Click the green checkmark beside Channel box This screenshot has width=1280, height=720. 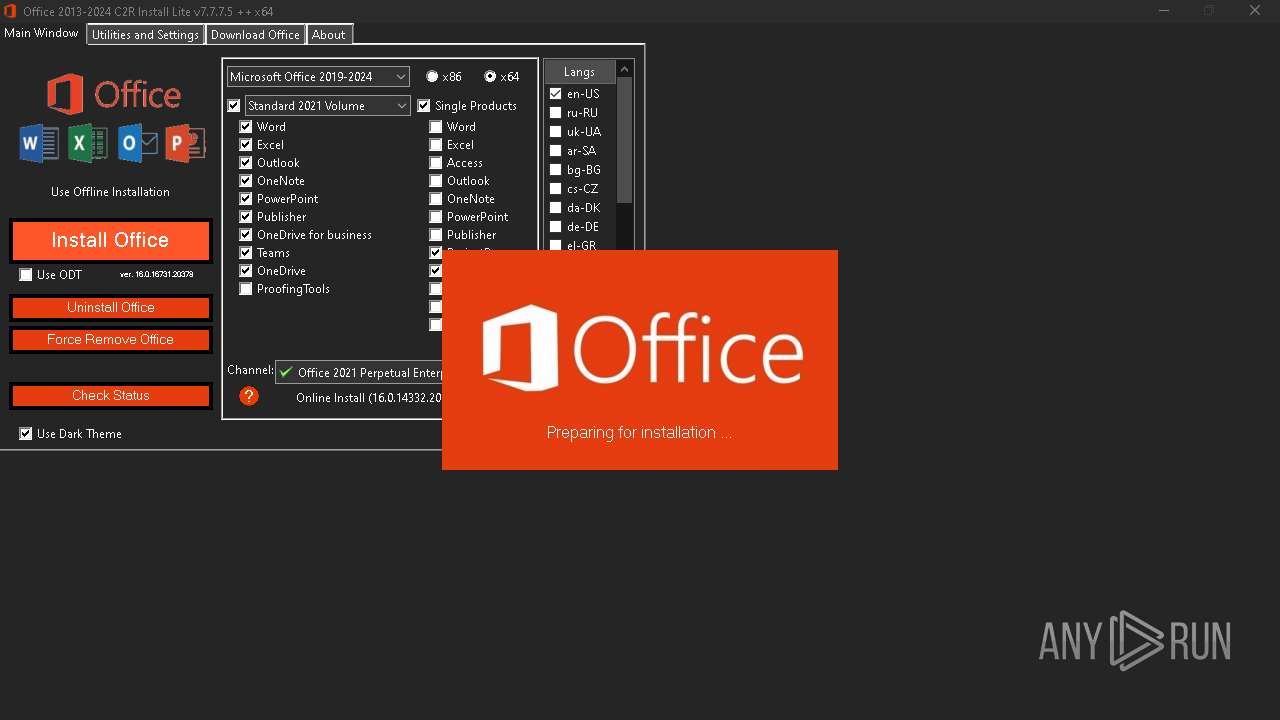[x=286, y=372]
